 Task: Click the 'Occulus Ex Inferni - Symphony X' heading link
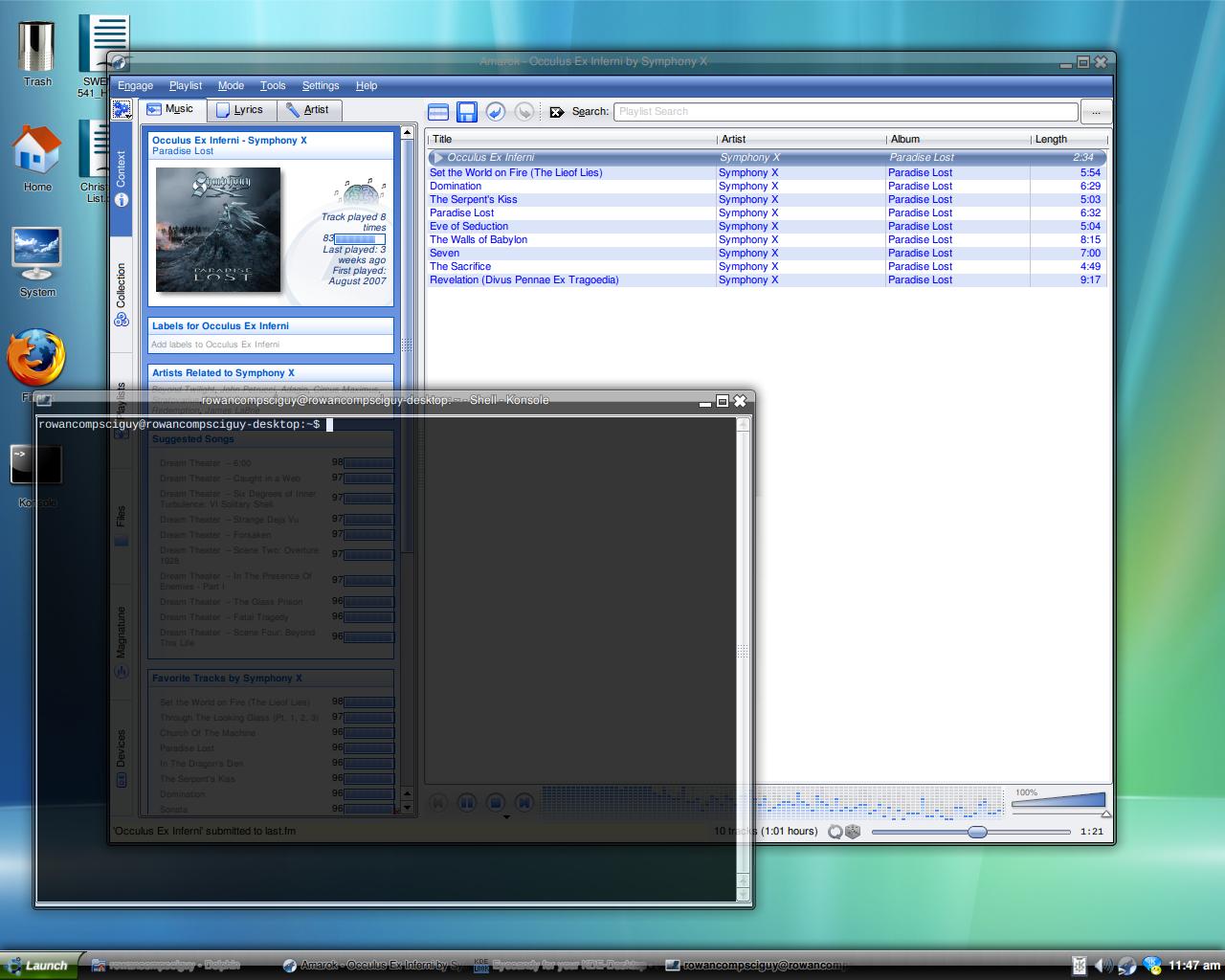click(230, 141)
